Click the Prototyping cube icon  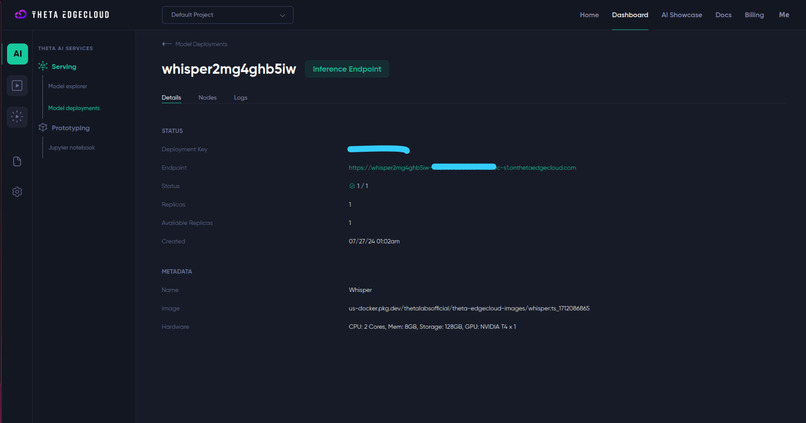[x=43, y=127]
